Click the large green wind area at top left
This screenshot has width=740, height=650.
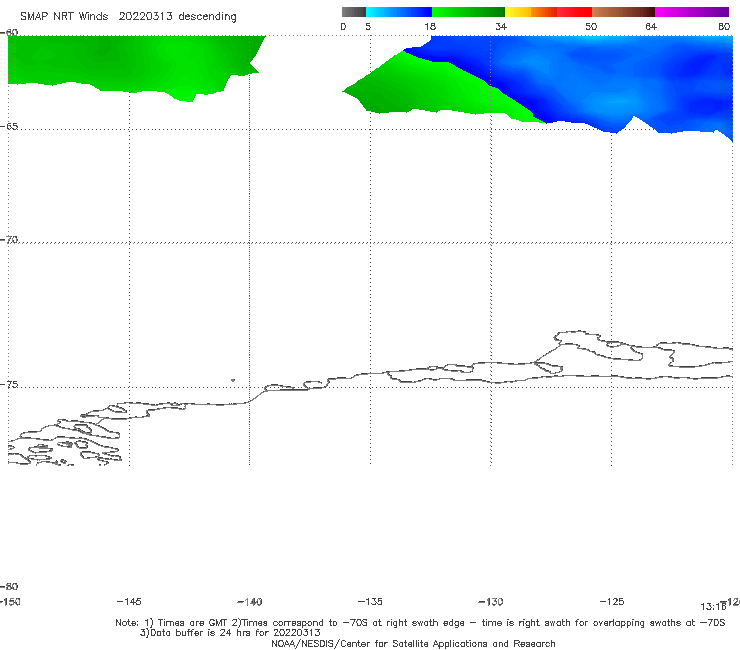pos(127,64)
